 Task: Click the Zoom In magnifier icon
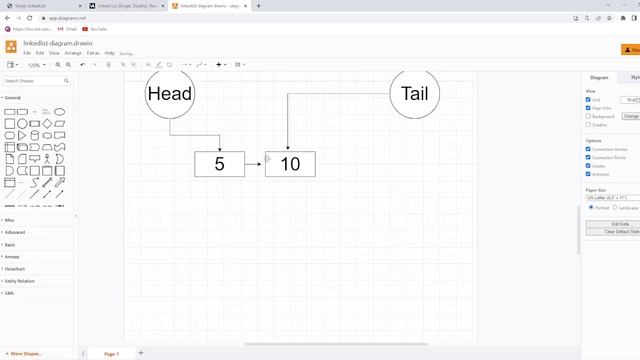[x=58, y=64]
